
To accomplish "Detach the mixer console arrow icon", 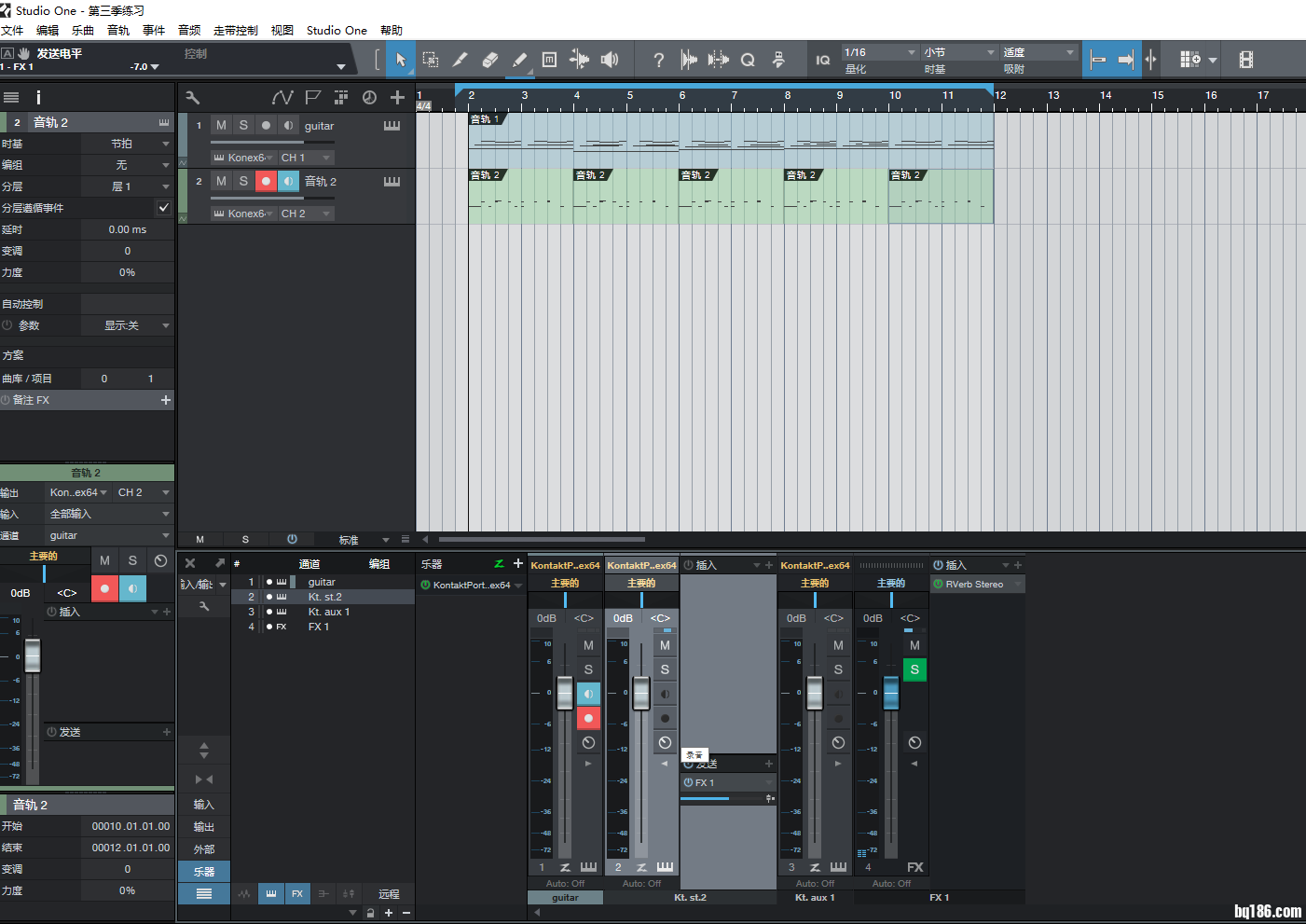I will [x=220, y=563].
